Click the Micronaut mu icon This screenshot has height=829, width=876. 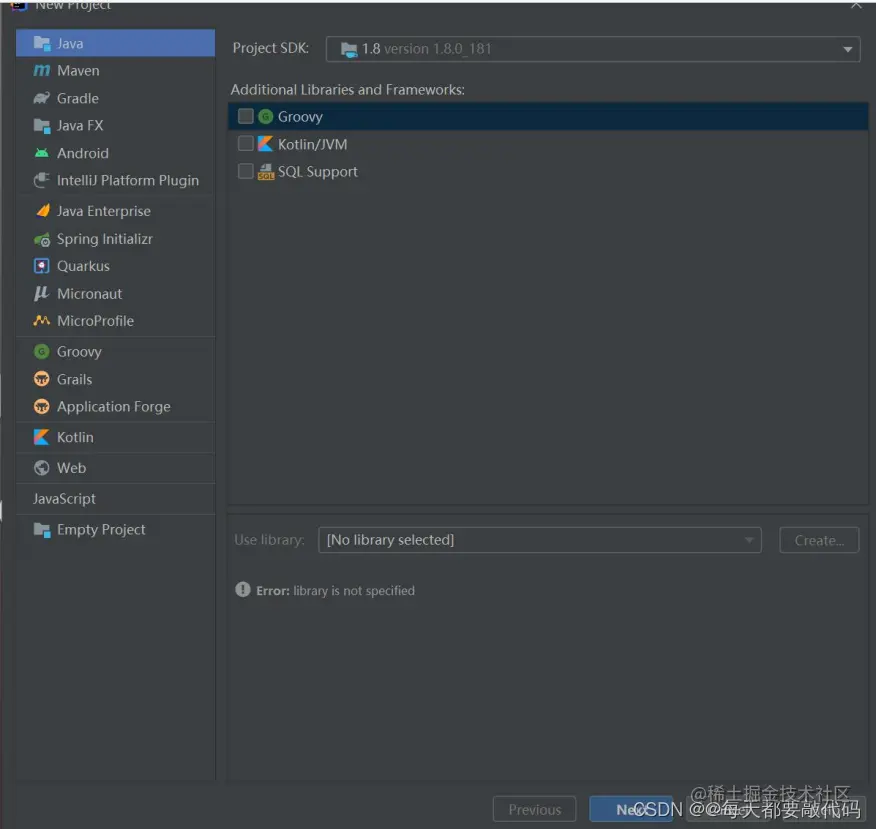coord(41,294)
